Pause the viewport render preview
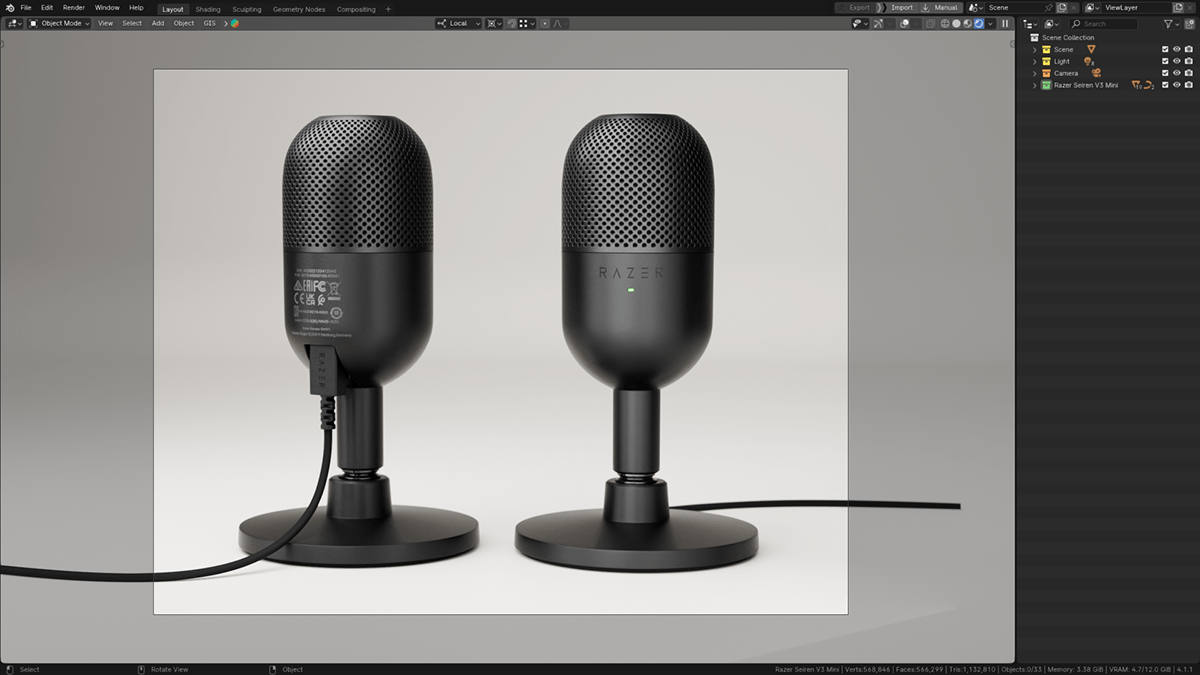The width and height of the screenshot is (1200, 675). pyautogui.click(x=1005, y=23)
